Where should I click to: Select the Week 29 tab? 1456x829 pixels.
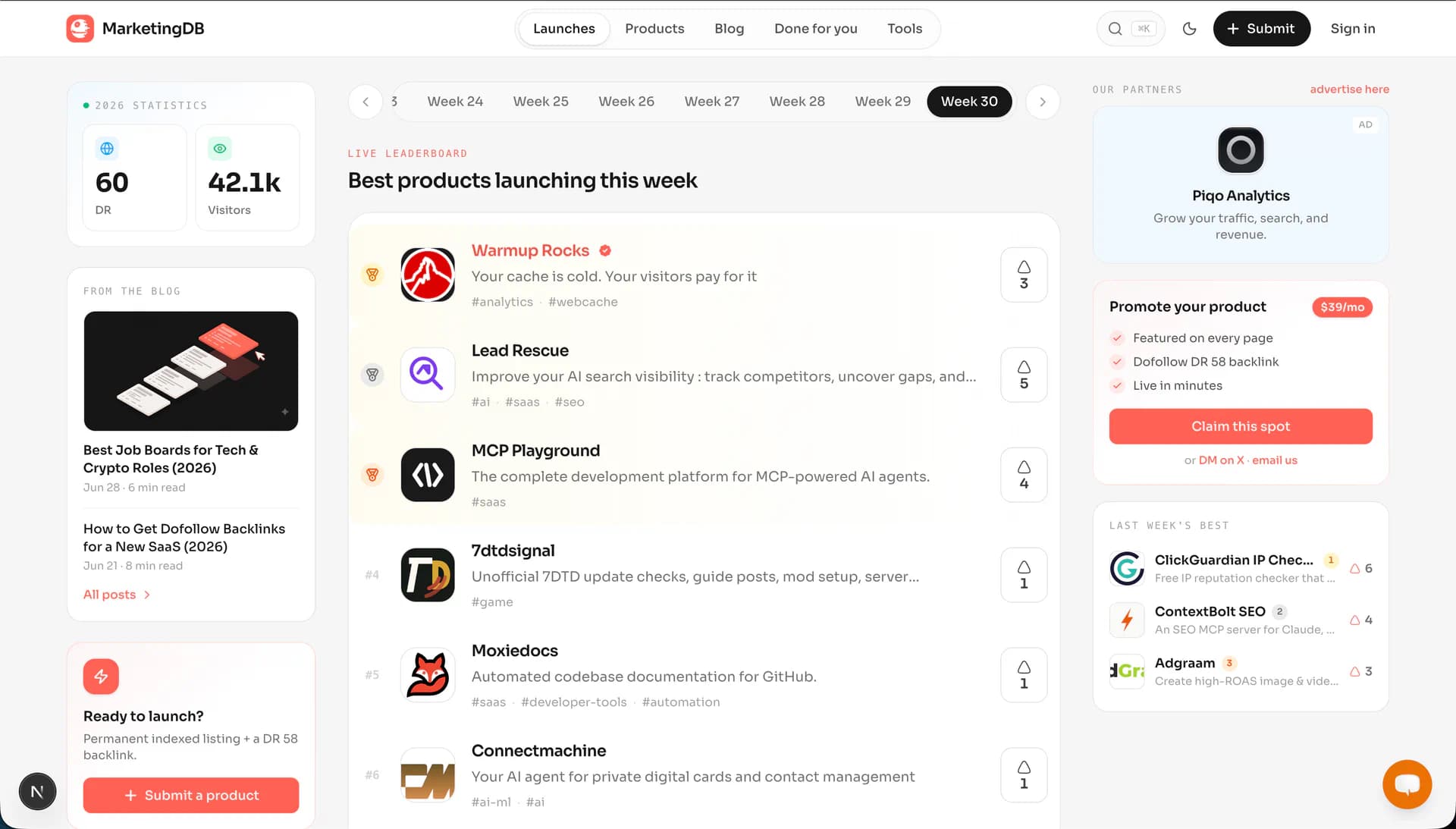click(883, 102)
